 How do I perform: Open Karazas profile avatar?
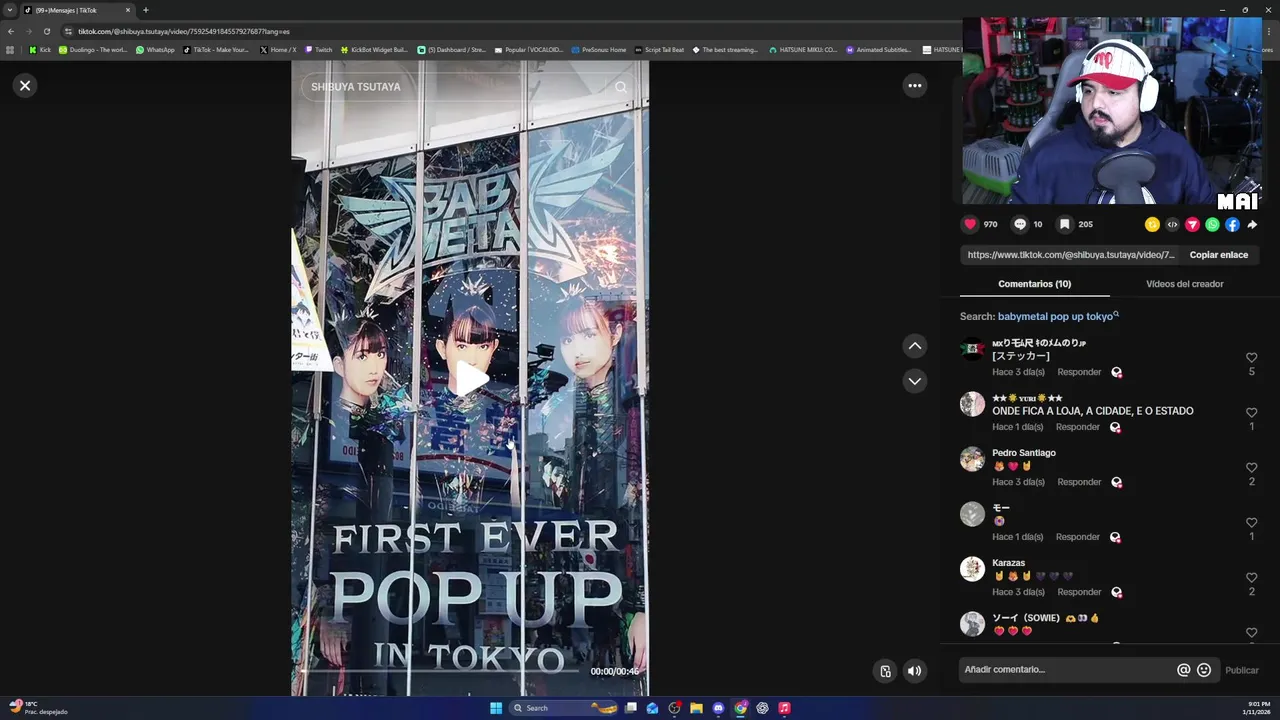coord(972,569)
